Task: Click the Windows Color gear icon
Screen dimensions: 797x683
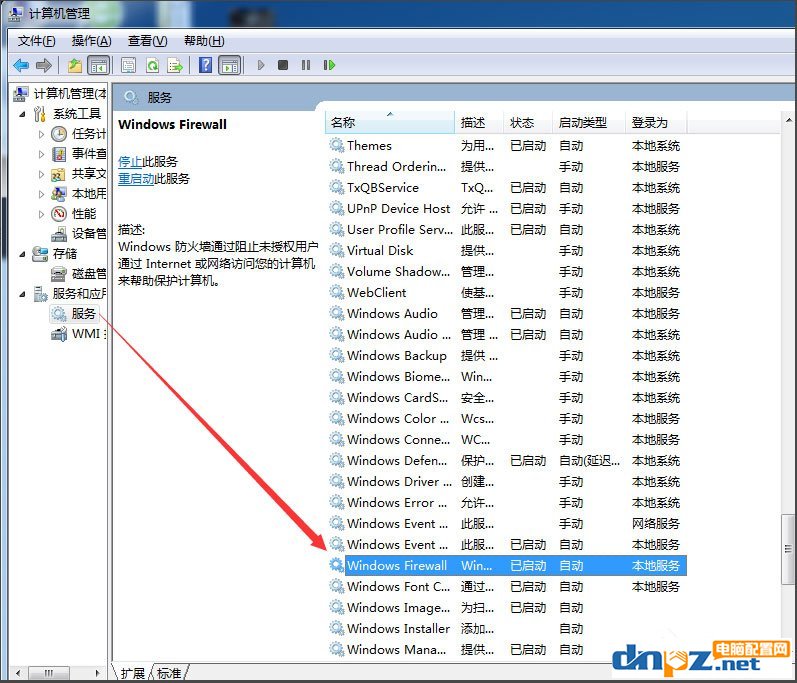Action: [336, 418]
